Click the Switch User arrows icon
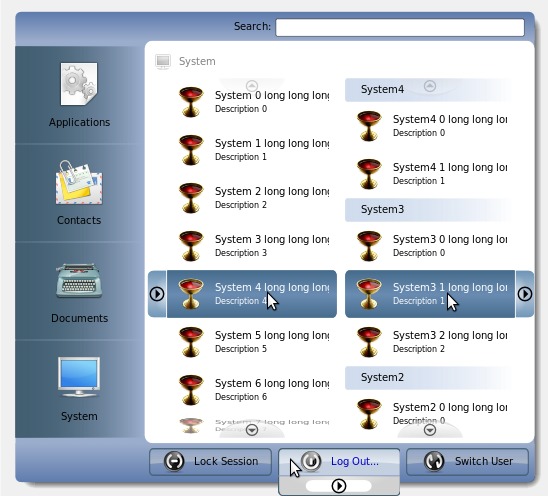This screenshot has width=548, height=496. [x=434, y=461]
